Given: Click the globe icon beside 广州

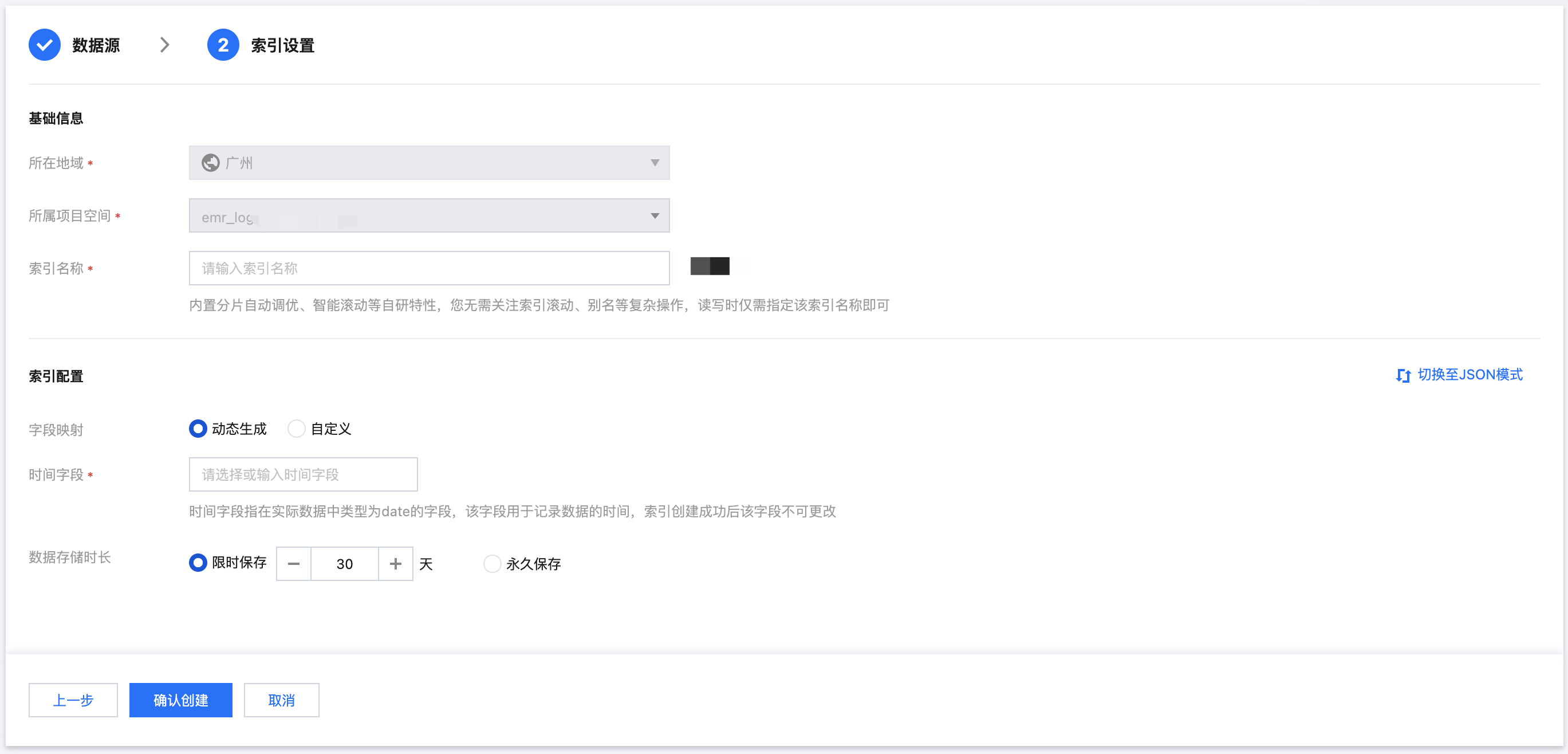Looking at the screenshot, I should click(211, 163).
